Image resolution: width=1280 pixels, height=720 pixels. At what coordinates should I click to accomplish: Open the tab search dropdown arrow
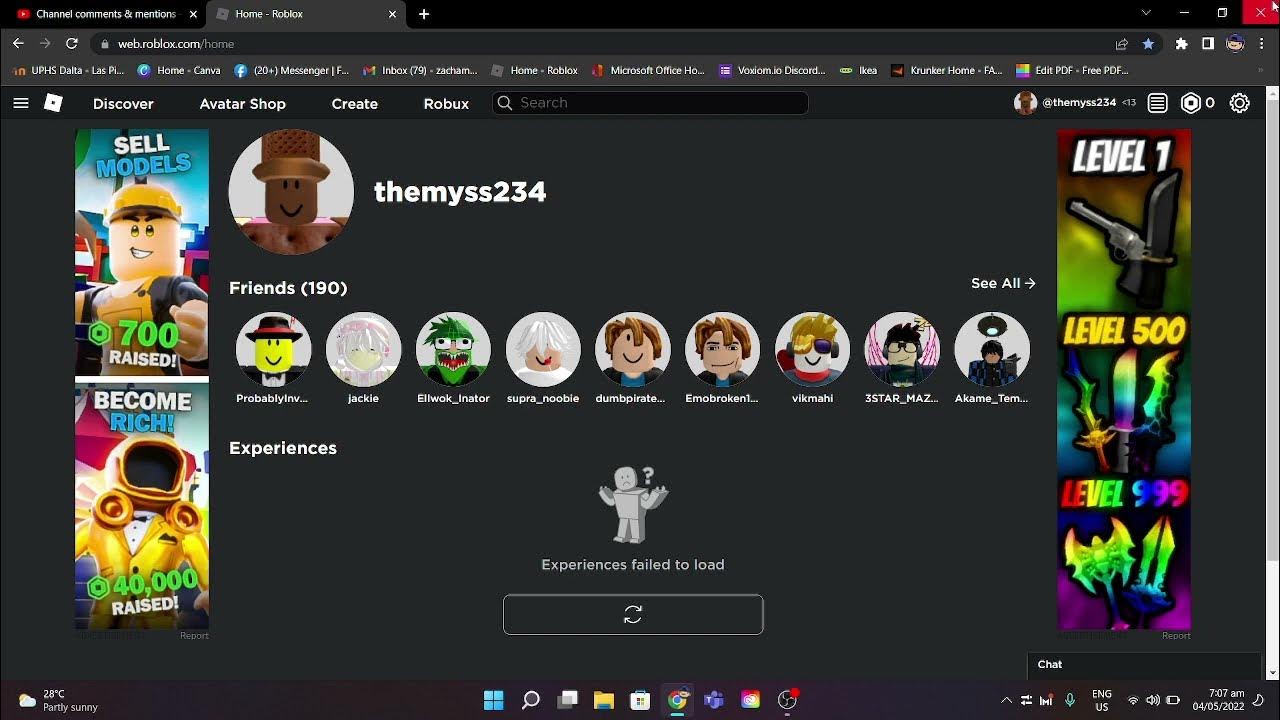pos(1146,13)
